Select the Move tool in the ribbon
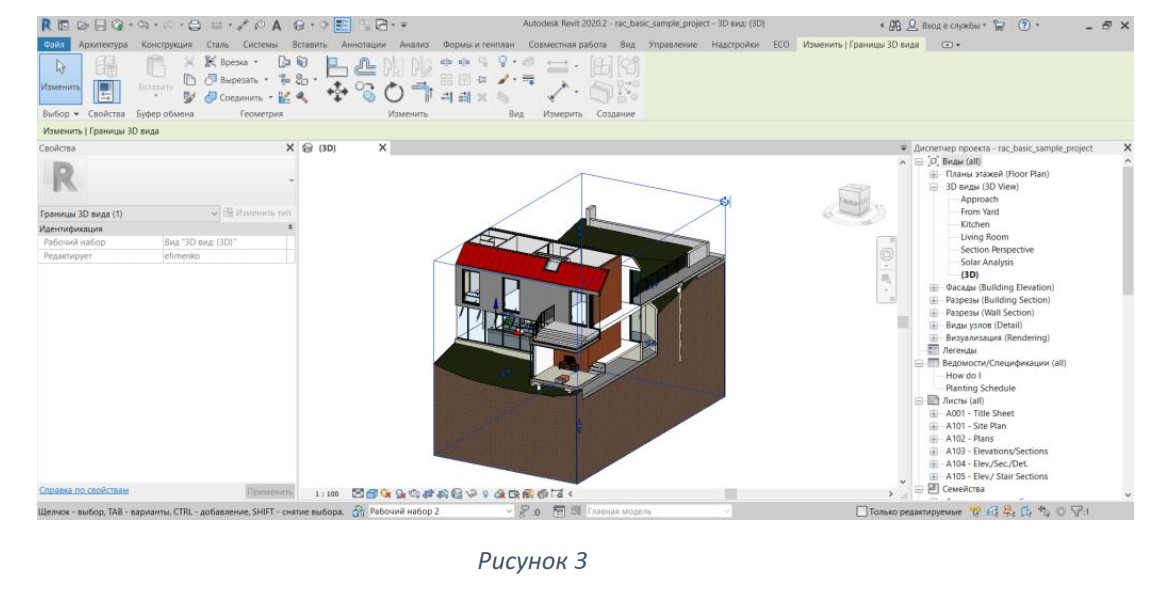Screen dimensions: 1160x590 point(337,92)
